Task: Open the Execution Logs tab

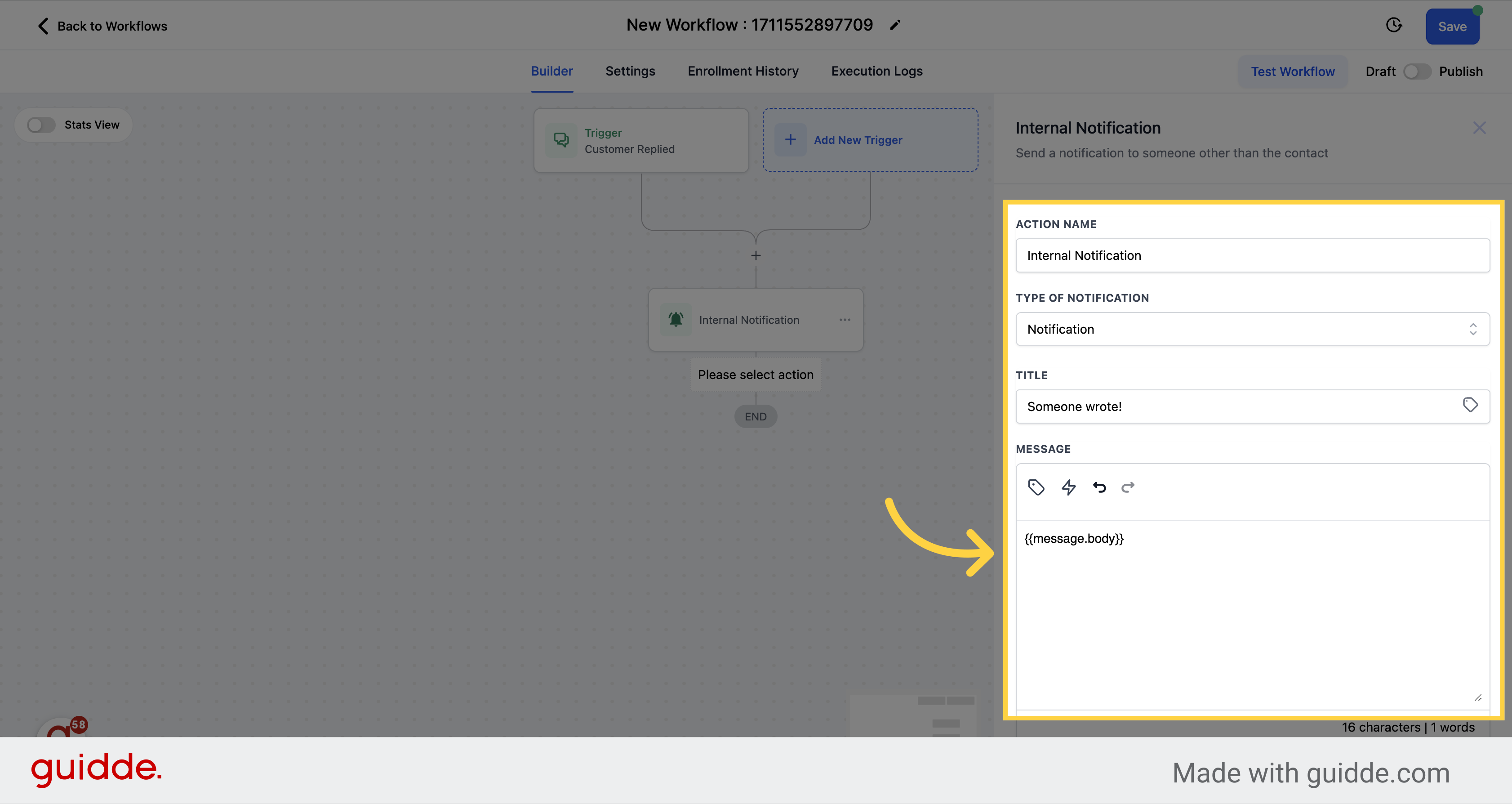Action: coord(876,71)
